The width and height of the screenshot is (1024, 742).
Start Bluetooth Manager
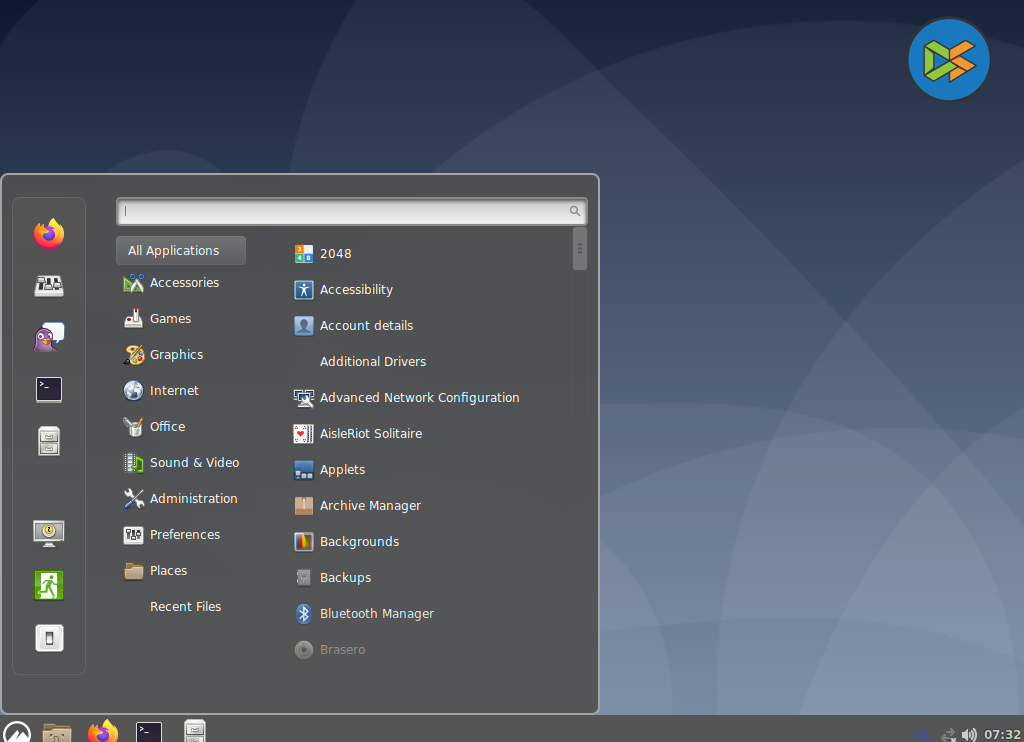(376, 614)
